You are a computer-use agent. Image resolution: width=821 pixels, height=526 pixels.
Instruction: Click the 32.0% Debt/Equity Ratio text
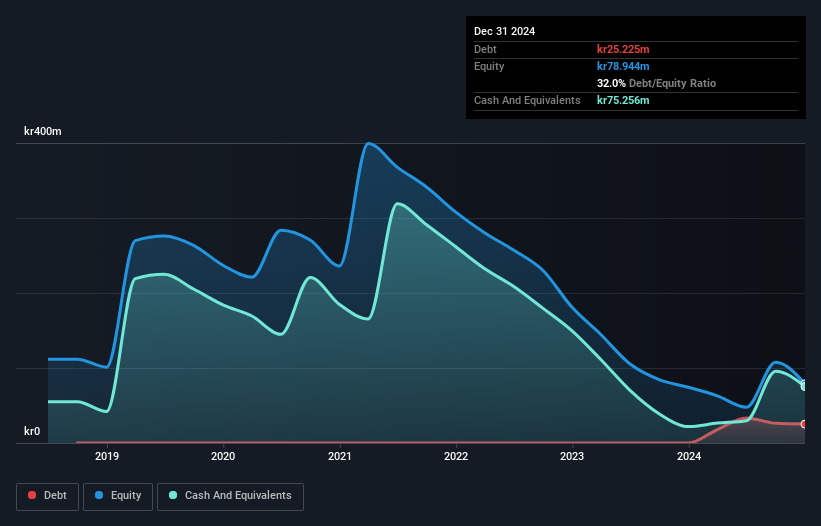click(x=656, y=83)
